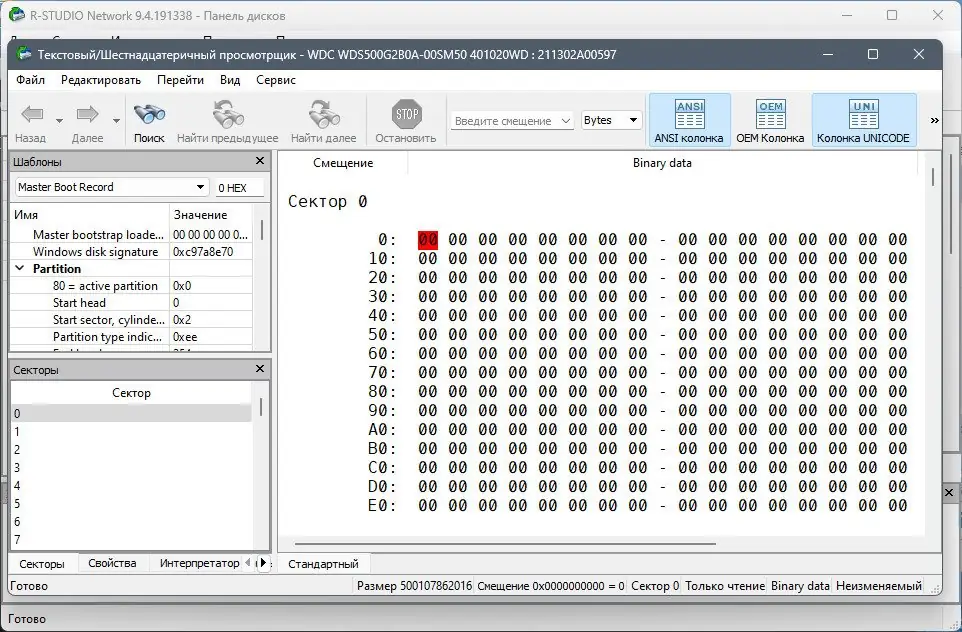The image size is (962, 632).
Task: Select Partition type indicator row
Action: (x=131, y=337)
